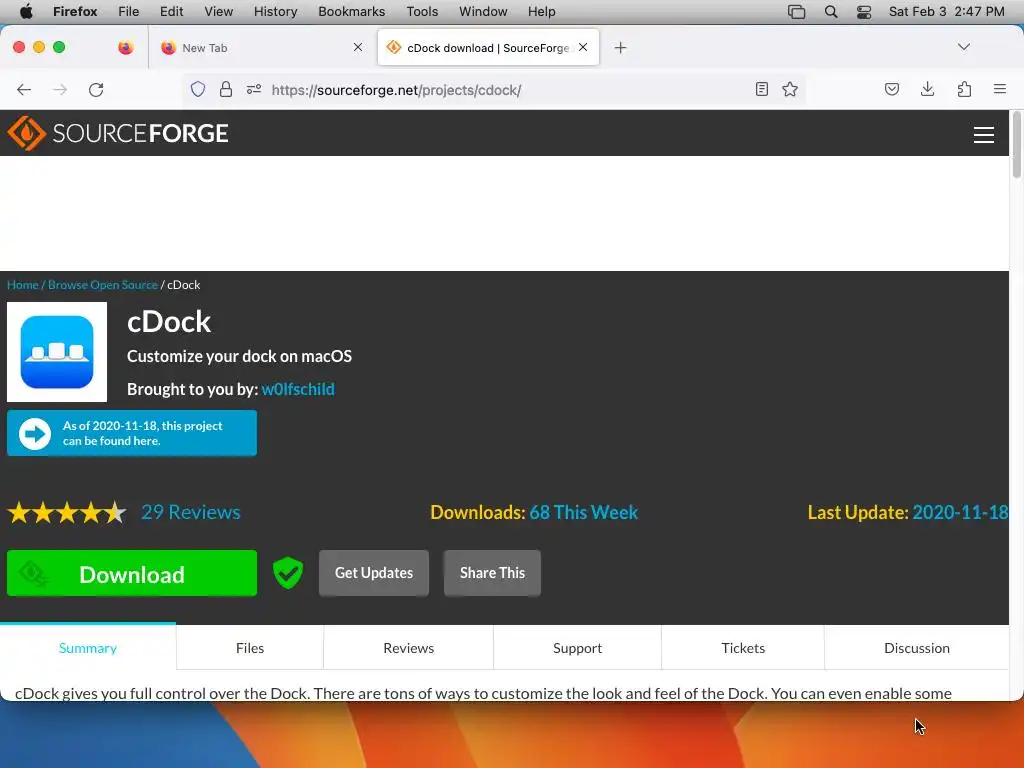
Task: Open the Tools menu
Action: tap(422, 12)
